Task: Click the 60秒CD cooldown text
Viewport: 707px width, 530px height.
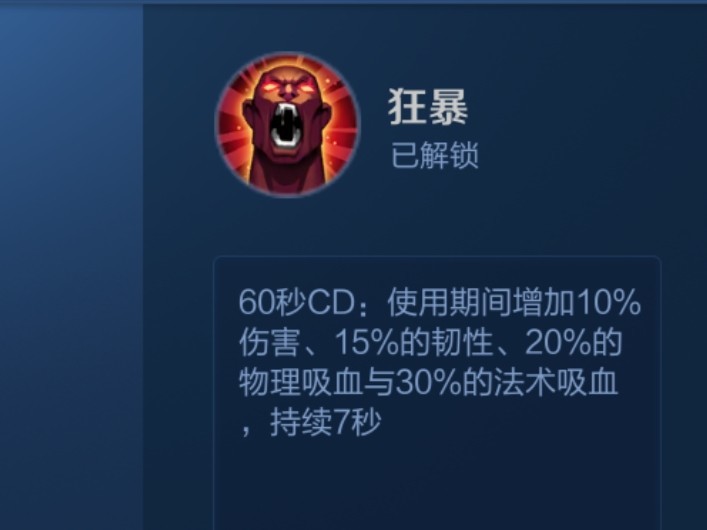Action: click(296, 302)
